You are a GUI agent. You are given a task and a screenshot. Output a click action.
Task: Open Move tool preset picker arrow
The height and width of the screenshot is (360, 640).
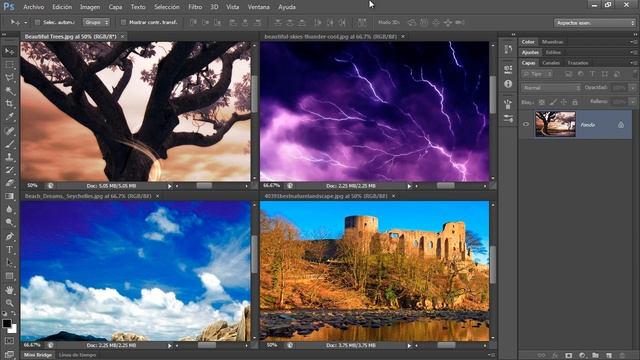point(25,23)
